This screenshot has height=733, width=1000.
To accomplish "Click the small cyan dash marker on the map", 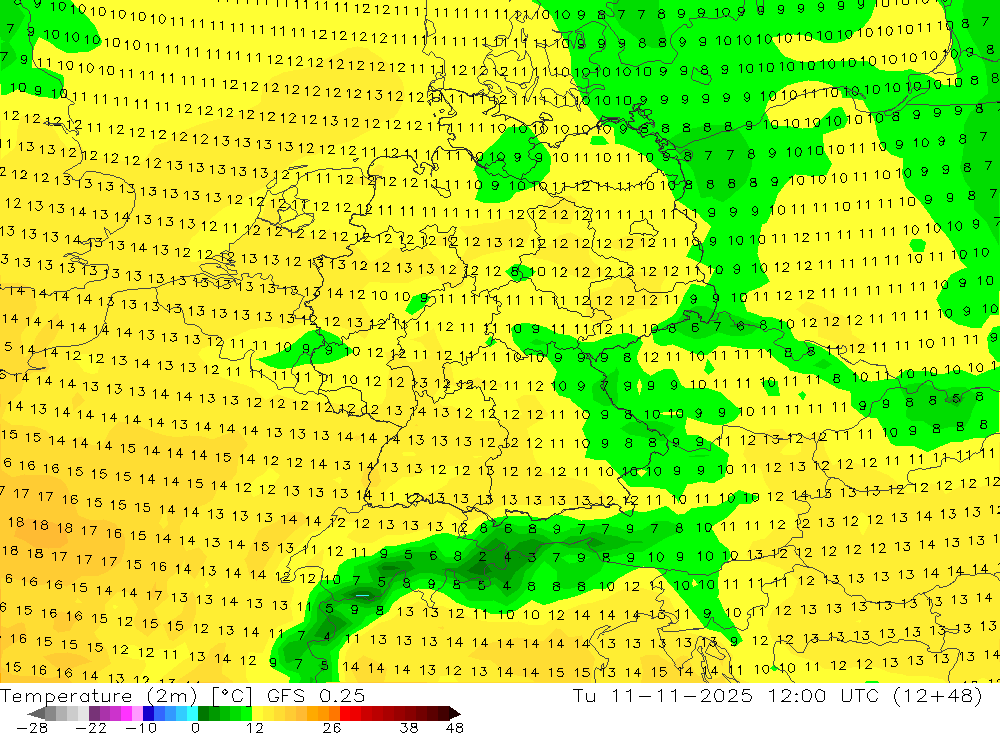I will pos(362,595).
